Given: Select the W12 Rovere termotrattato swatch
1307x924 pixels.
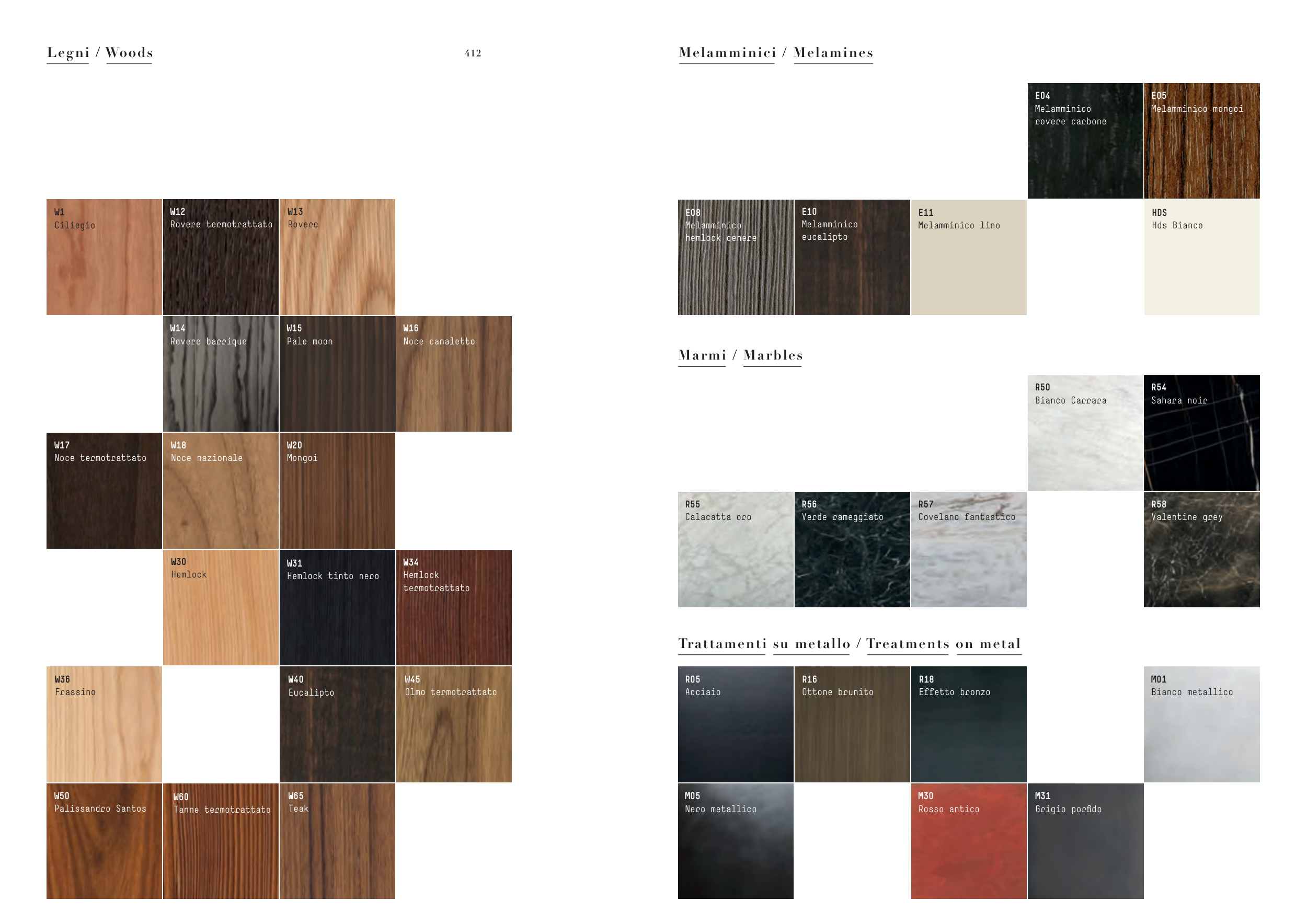Looking at the screenshot, I should click(221, 257).
